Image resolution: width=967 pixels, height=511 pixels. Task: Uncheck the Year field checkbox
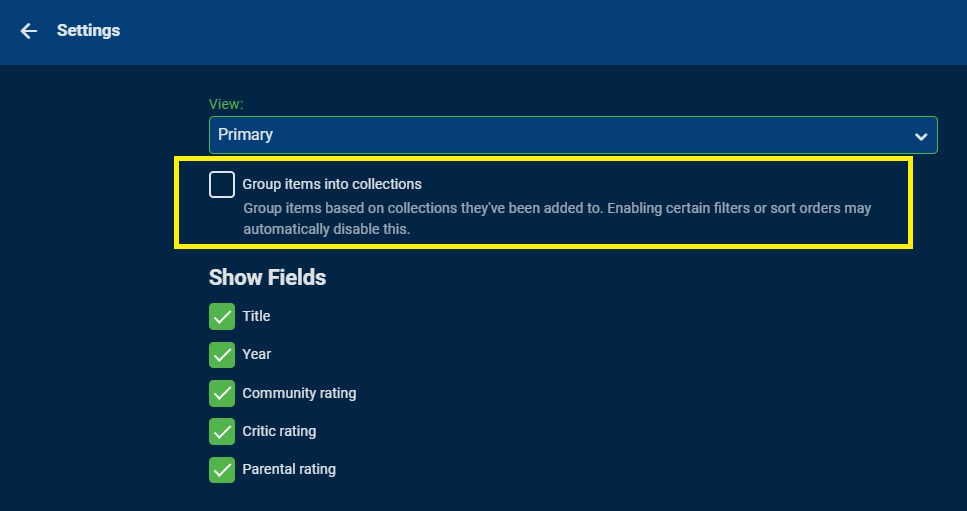point(222,355)
